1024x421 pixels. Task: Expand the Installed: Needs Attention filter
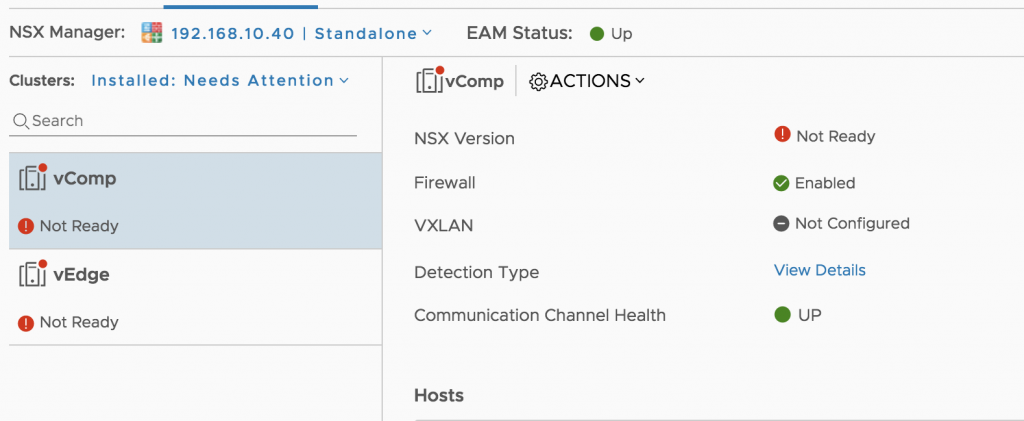pos(220,80)
